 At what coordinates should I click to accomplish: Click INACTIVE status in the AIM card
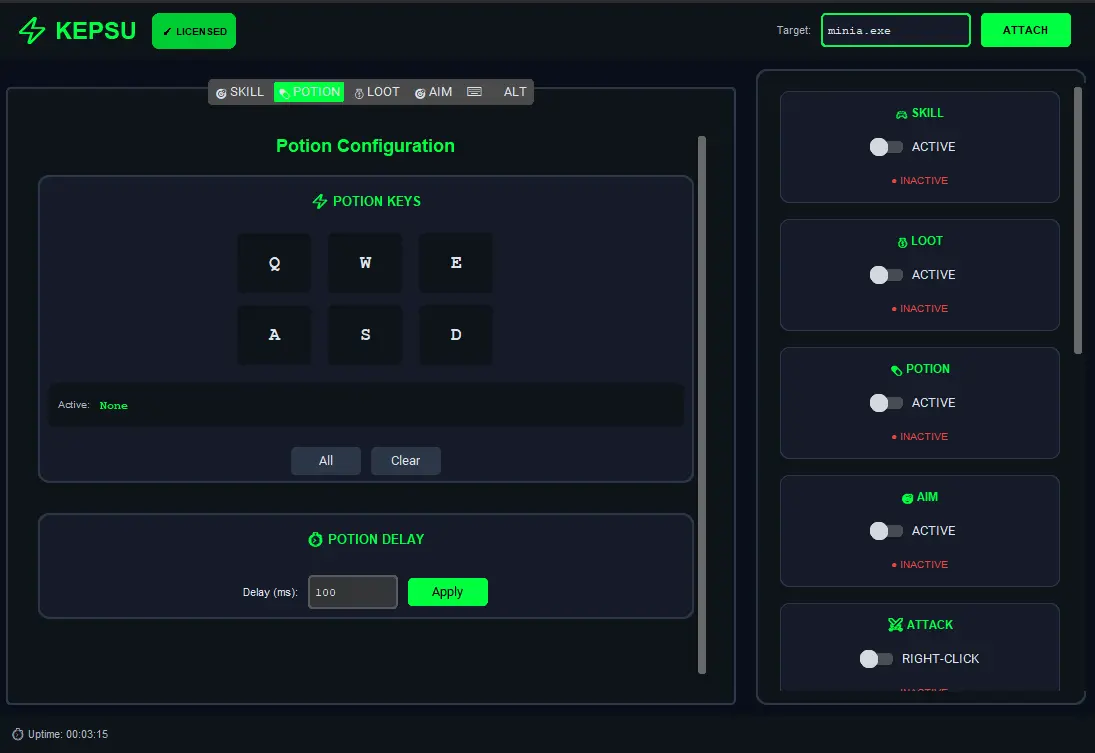pyautogui.click(x=920, y=564)
